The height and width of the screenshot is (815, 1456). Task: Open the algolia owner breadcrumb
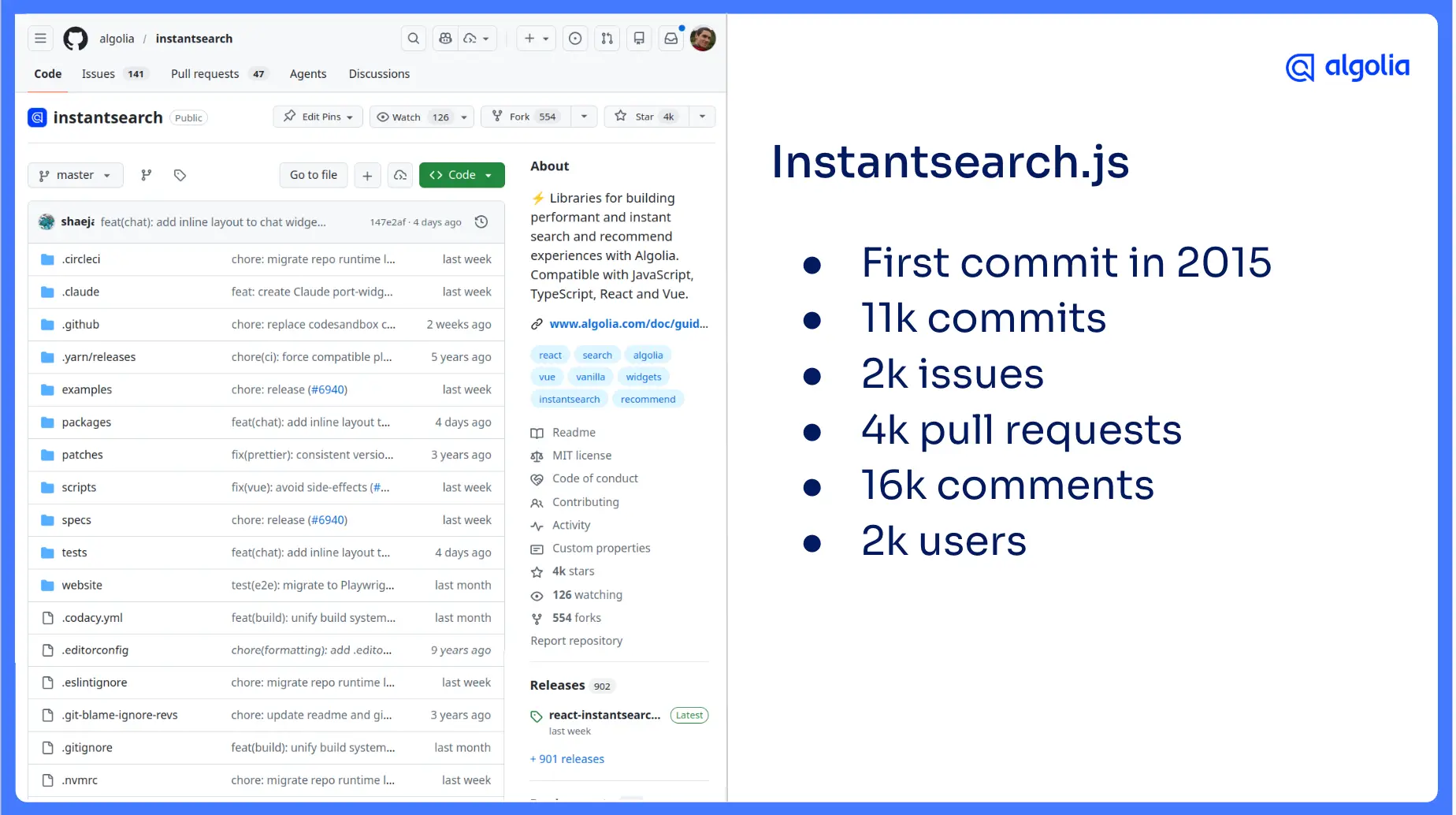[117, 38]
